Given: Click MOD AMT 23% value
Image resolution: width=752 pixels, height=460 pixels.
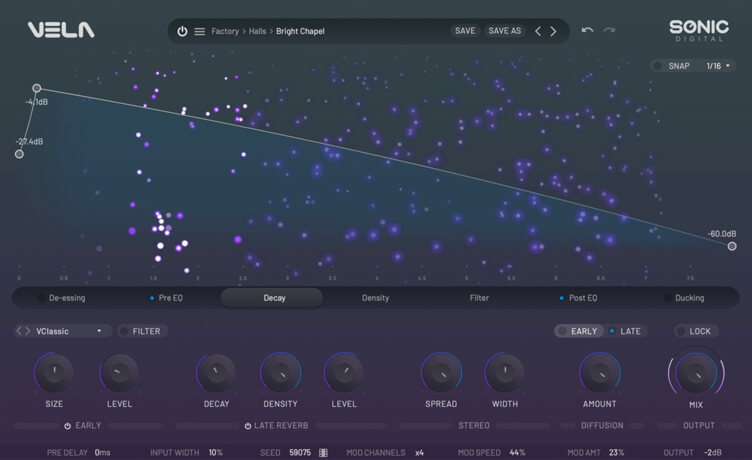Looking at the screenshot, I should (616, 453).
